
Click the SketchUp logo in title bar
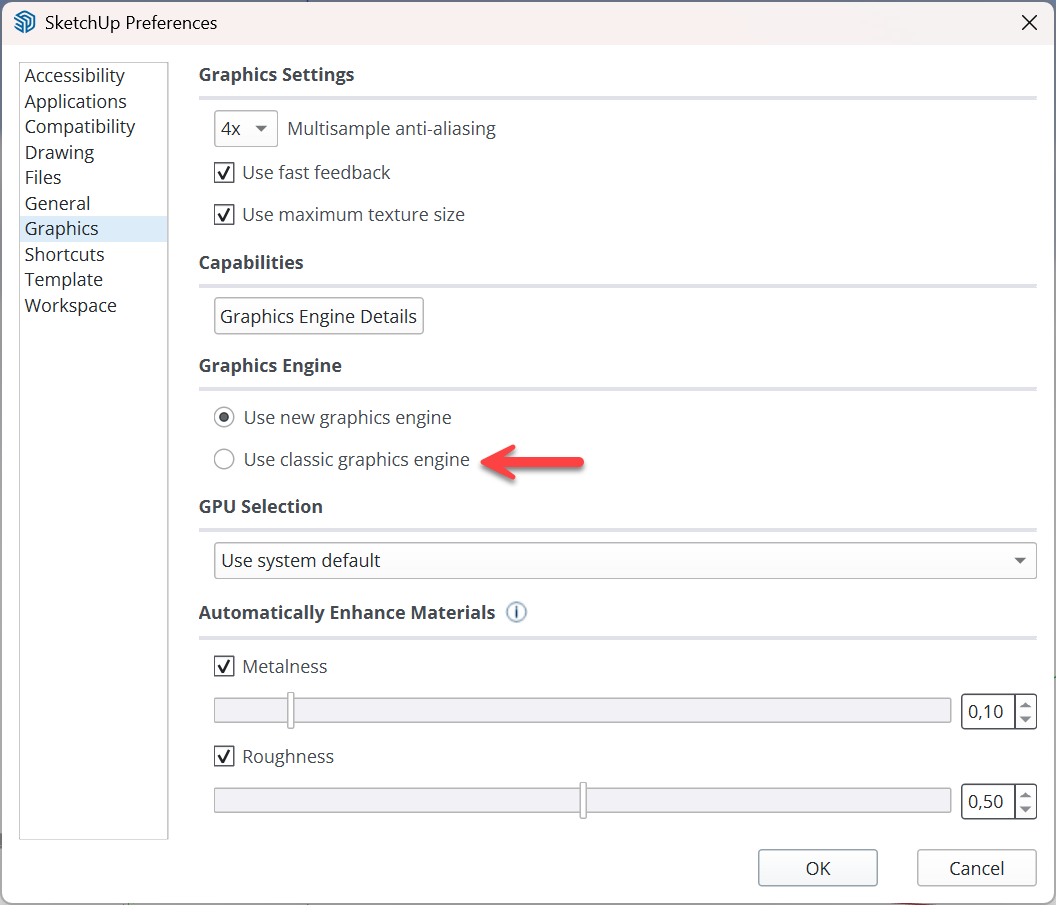pyautogui.click(x=25, y=22)
